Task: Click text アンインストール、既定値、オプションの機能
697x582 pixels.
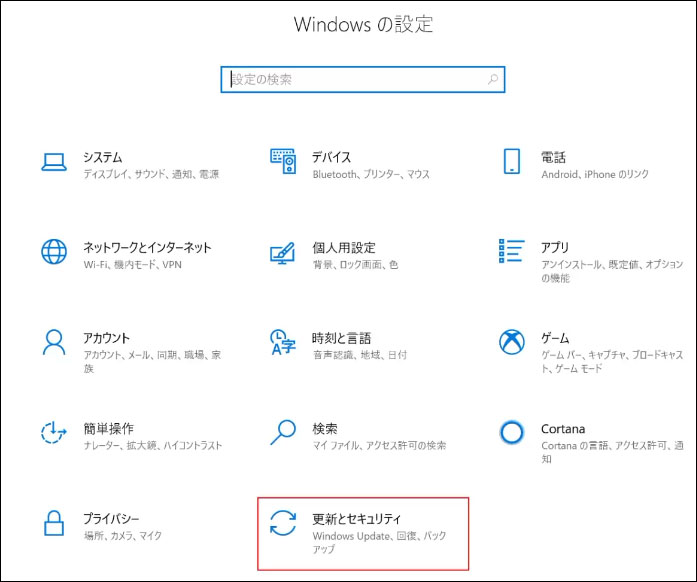Action: click(612, 271)
